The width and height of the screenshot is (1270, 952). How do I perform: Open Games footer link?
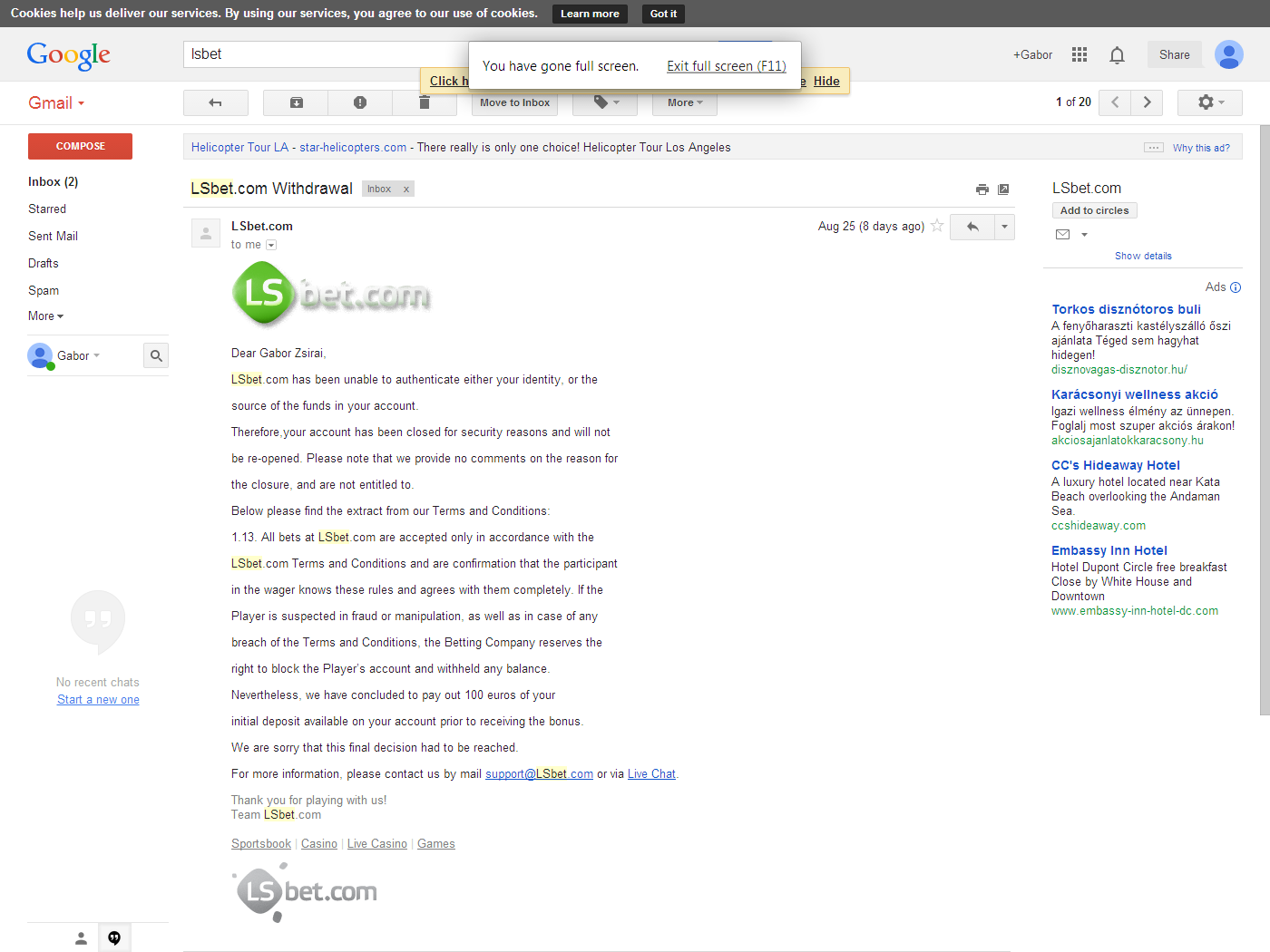pos(436,844)
